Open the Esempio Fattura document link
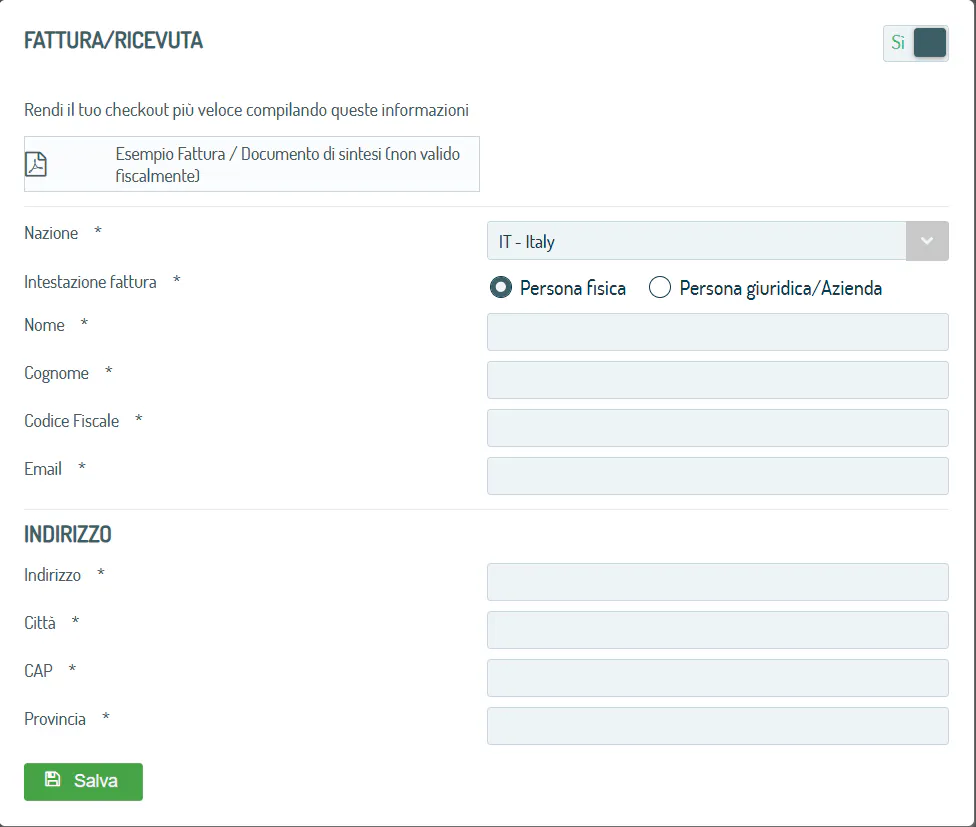 (251, 164)
